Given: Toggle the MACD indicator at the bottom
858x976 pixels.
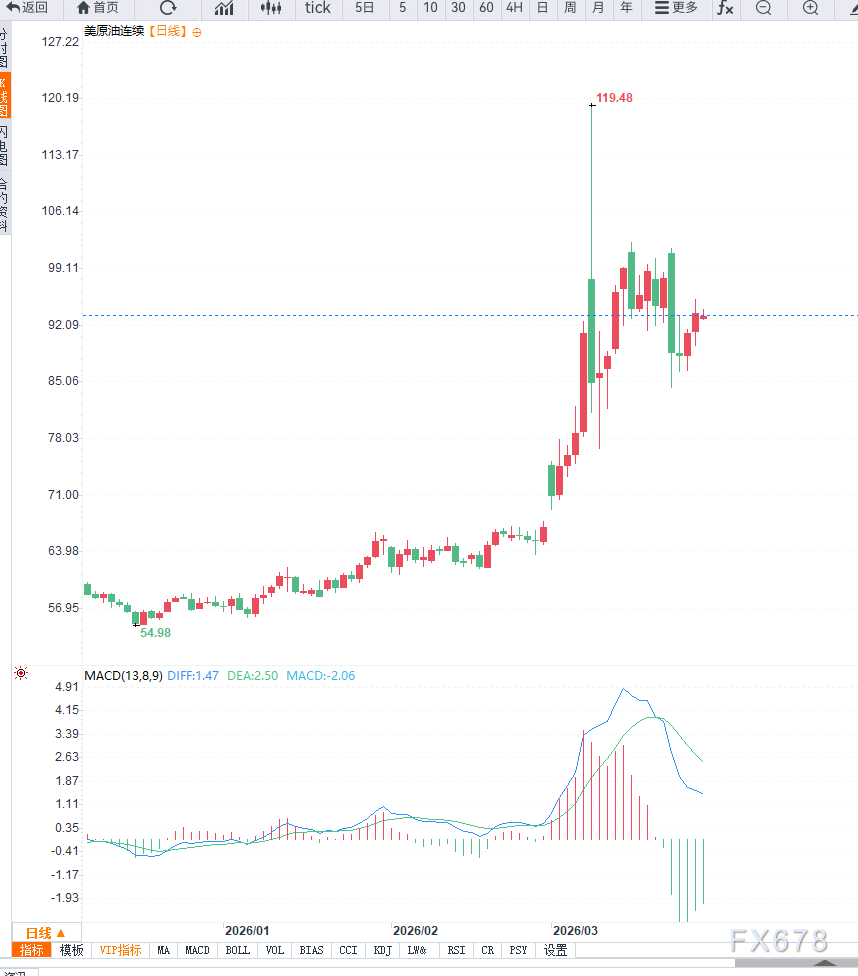Looking at the screenshot, I should [x=197, y=950].
